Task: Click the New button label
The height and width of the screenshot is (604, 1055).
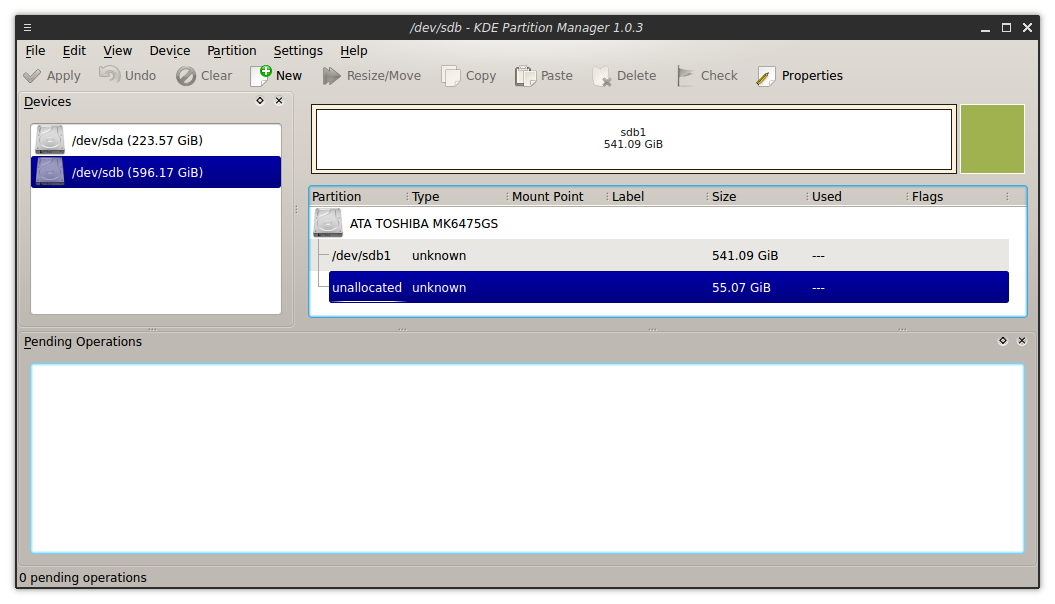Action: pyautogui.click(x=289, y=76)
